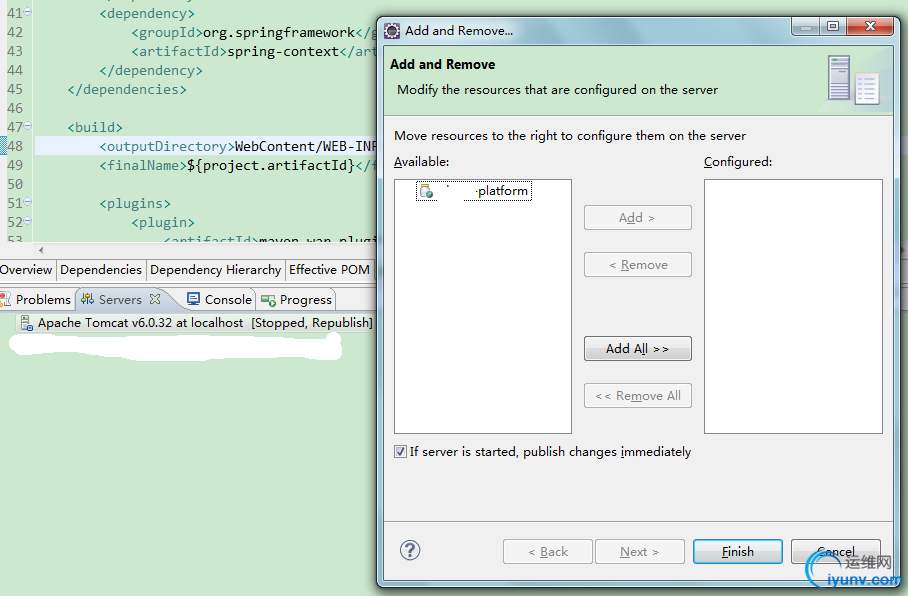908x596 pixels.
Task: Click inside the empty Configured list
Action: pos(793,306)
